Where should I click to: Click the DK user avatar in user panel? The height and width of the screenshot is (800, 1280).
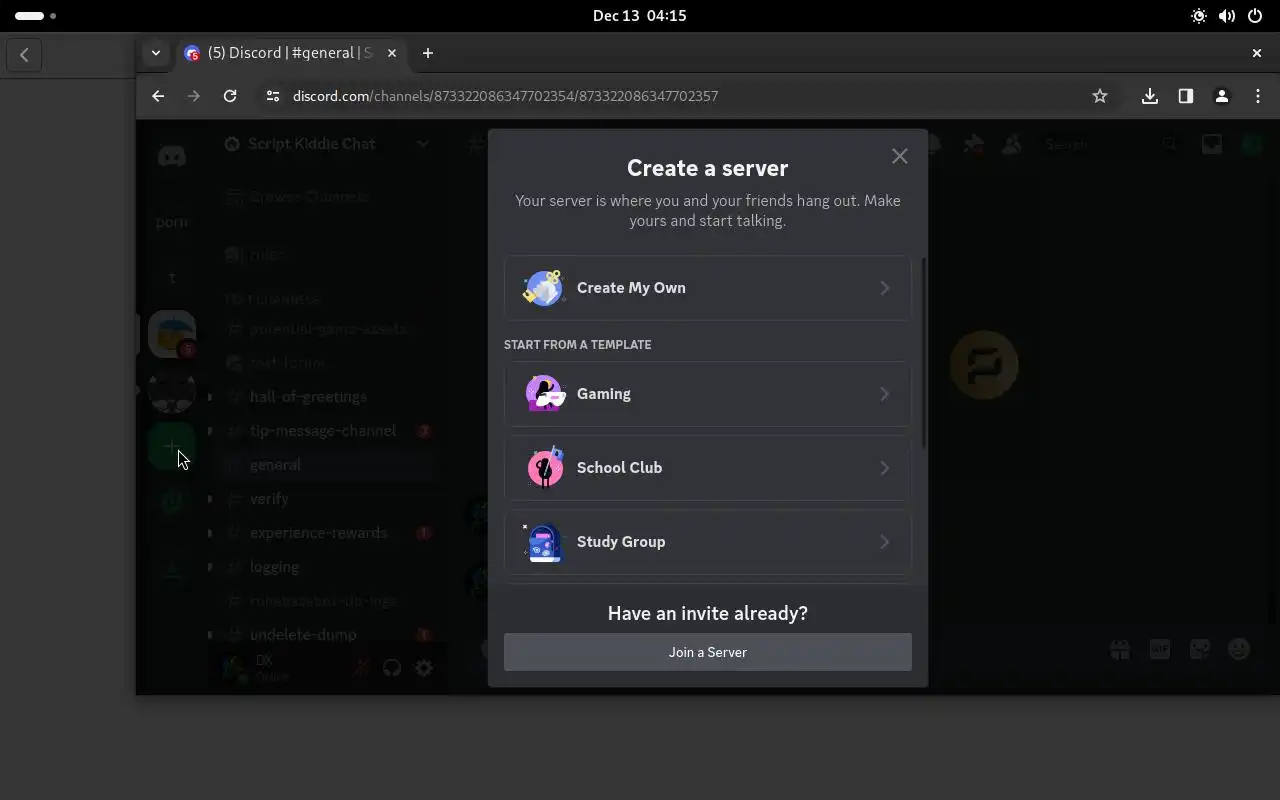236,668
